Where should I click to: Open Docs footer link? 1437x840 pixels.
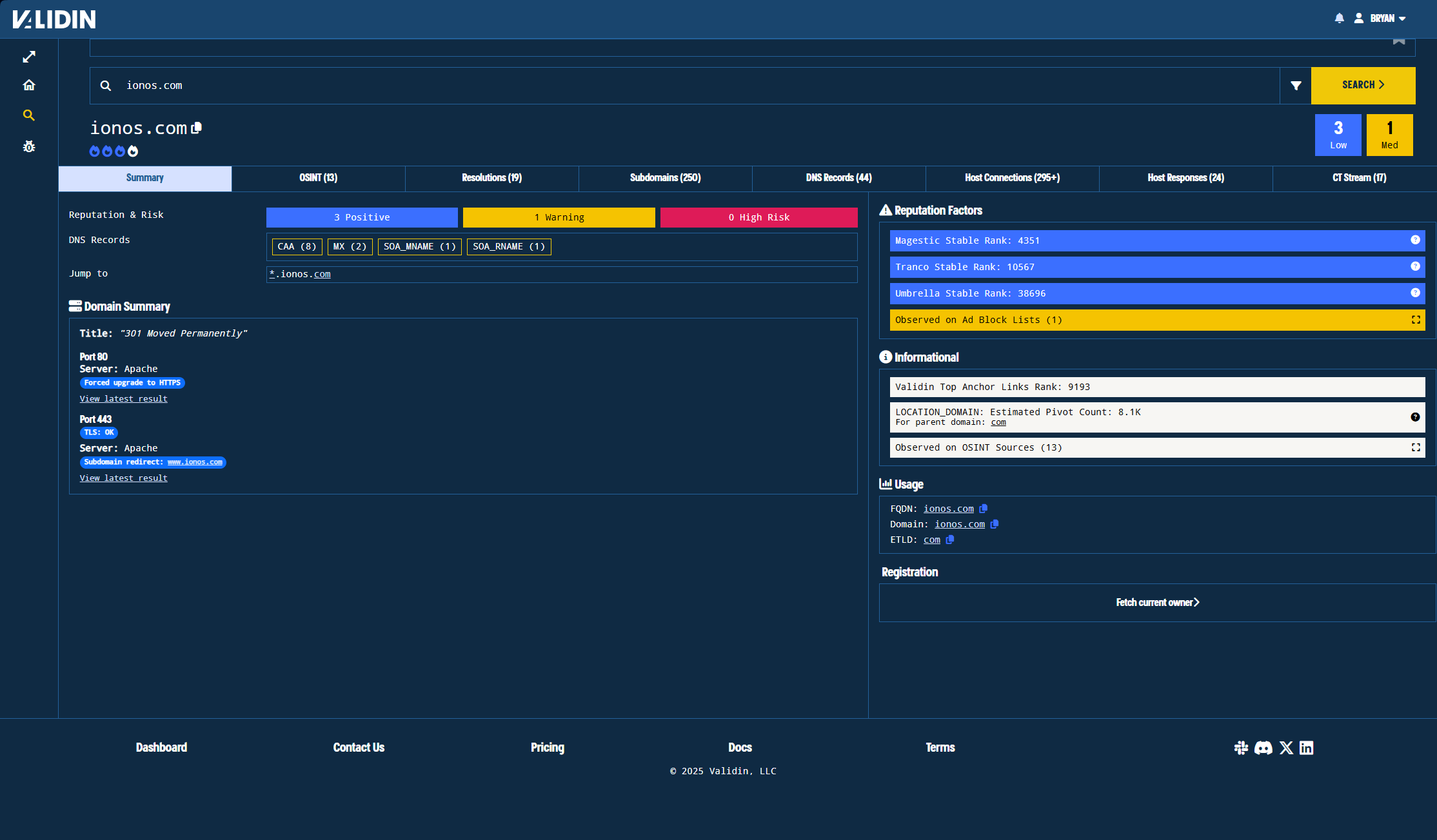(740, 748)
